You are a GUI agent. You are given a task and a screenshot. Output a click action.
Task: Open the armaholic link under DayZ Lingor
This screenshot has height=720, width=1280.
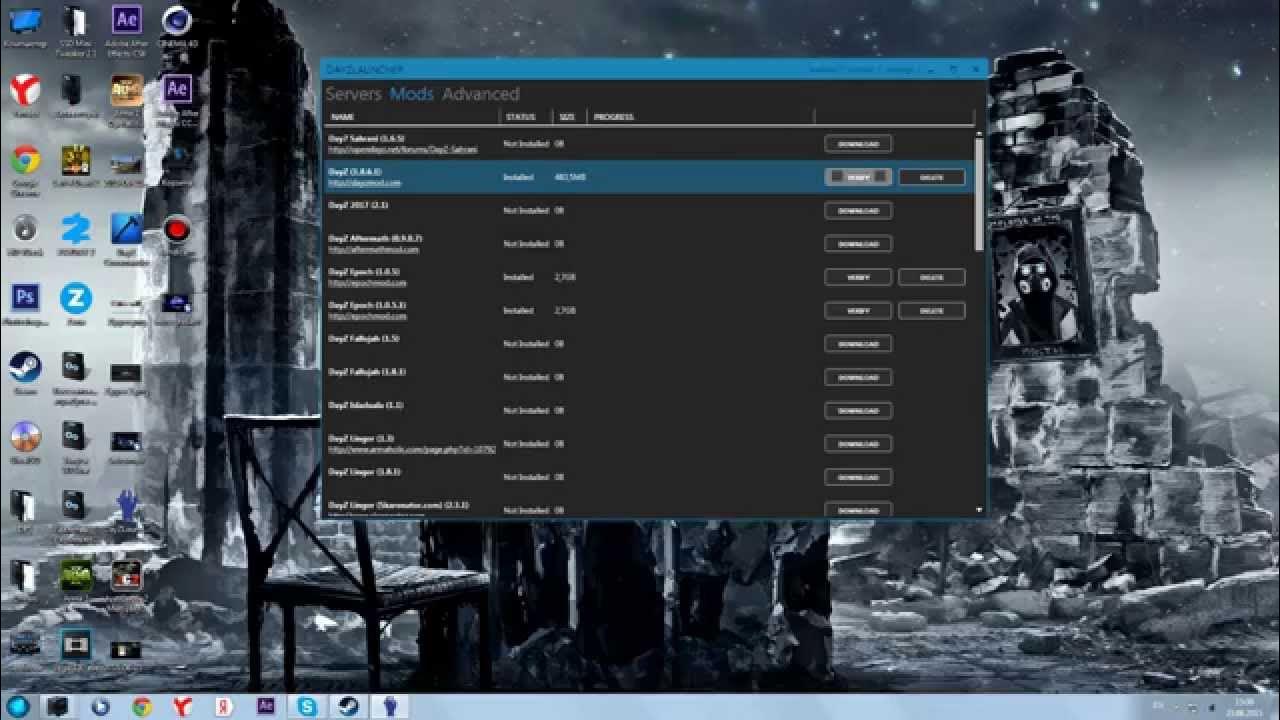(x=412, y=450)
